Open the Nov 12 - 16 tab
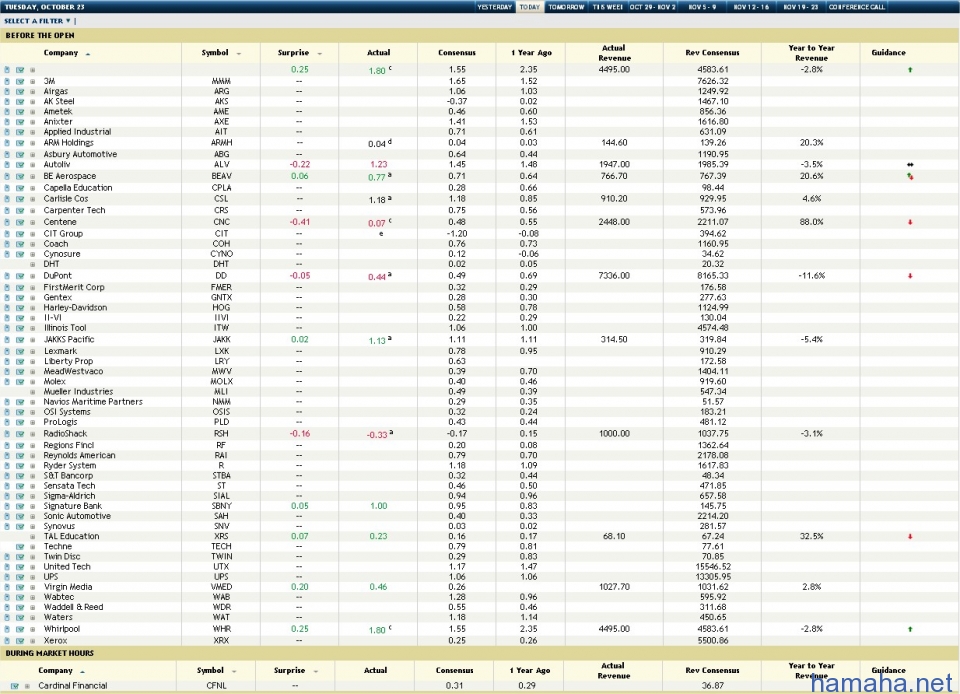The image size is (960, 694). pos(751,7)
